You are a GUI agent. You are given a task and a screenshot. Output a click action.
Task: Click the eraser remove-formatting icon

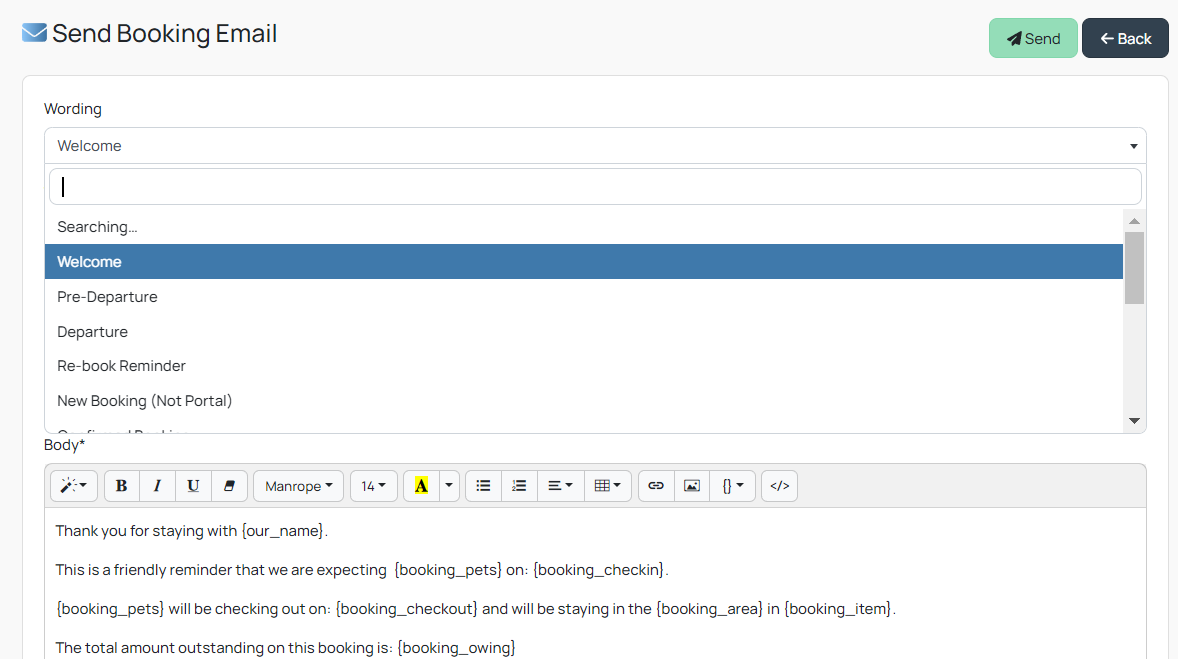pyautogui.click(x=229, y=486)
